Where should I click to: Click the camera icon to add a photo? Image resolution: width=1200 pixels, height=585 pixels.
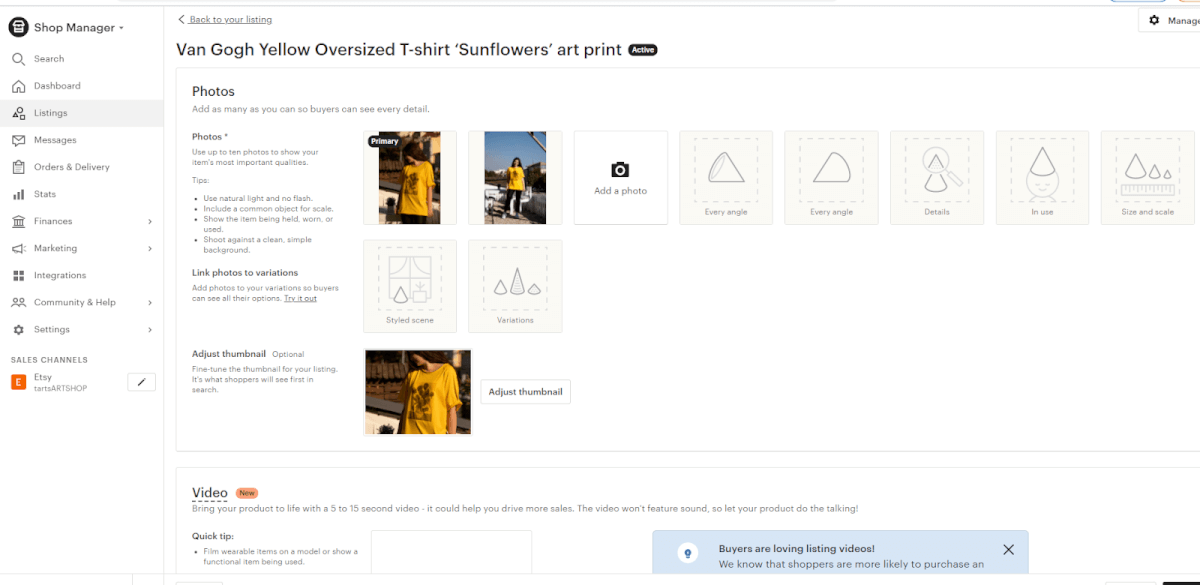[x=620, y=170]
